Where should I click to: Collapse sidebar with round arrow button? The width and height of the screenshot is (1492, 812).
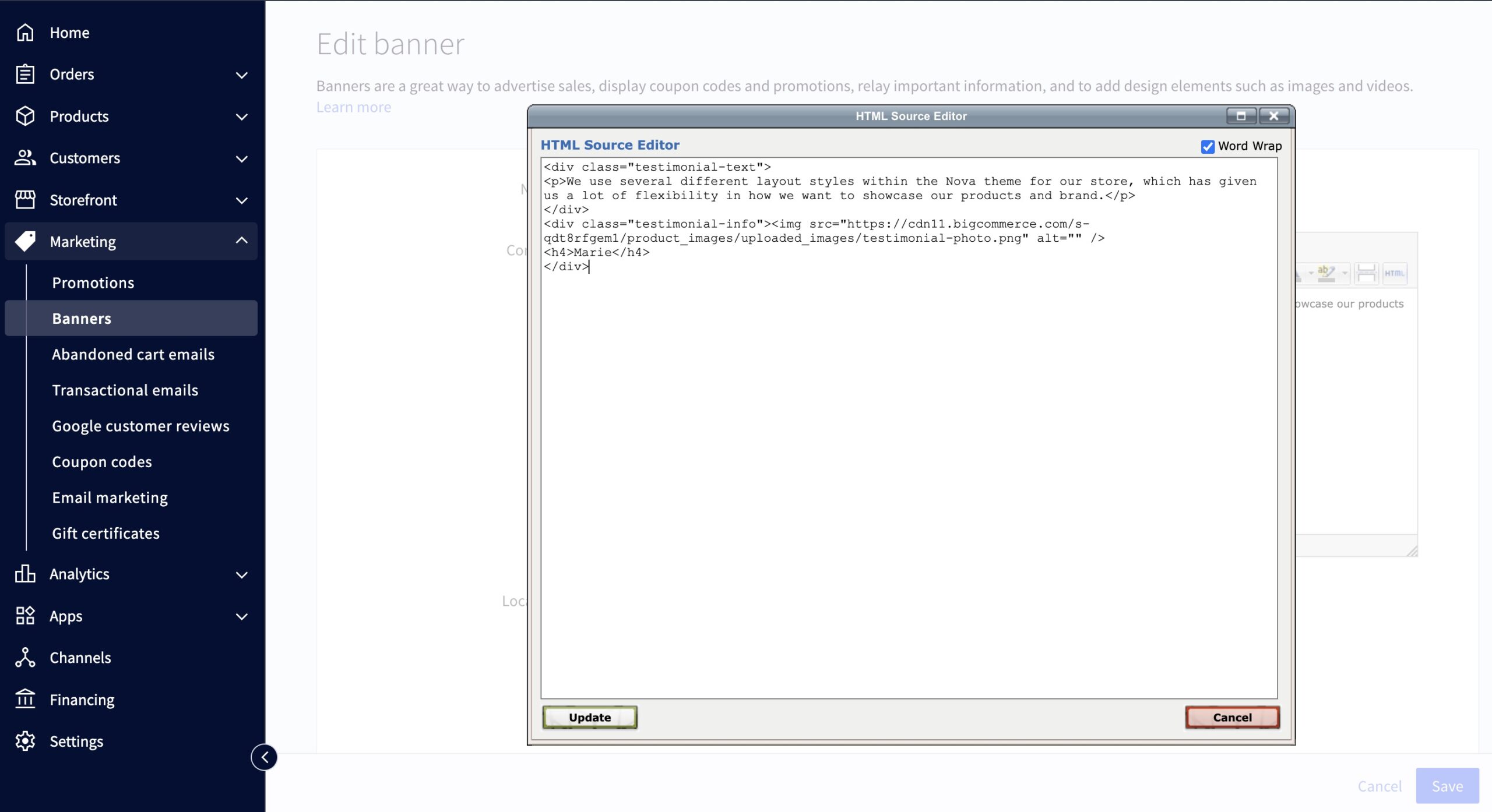265,757
